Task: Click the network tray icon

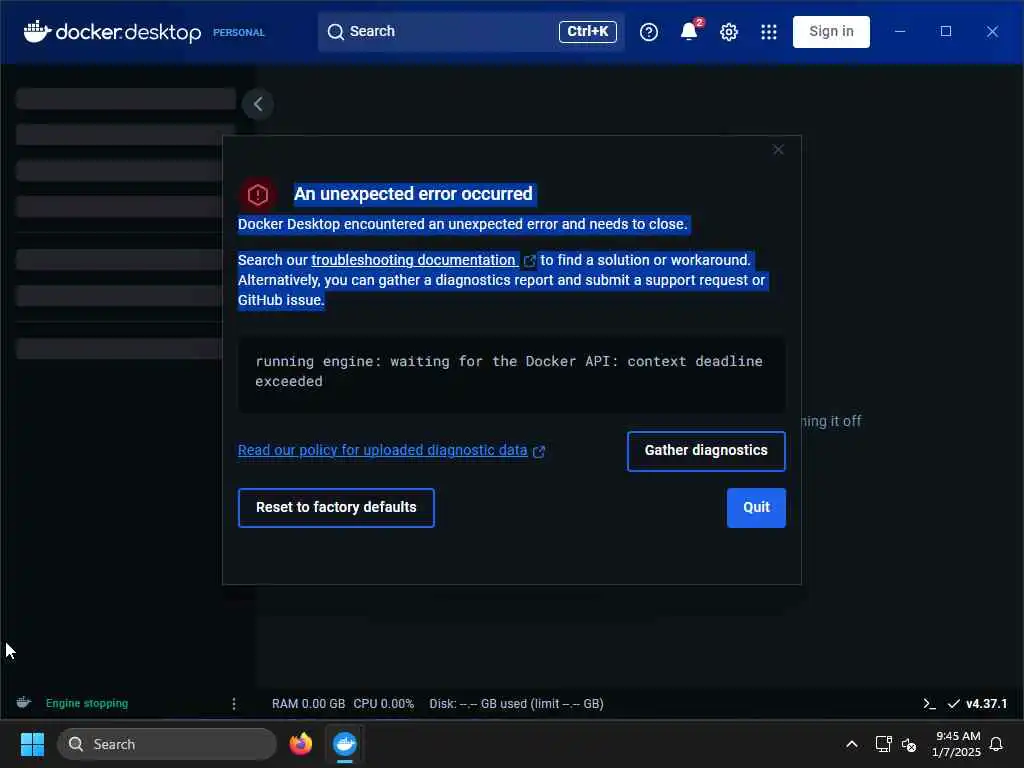Action: click(x=883, y=744)
